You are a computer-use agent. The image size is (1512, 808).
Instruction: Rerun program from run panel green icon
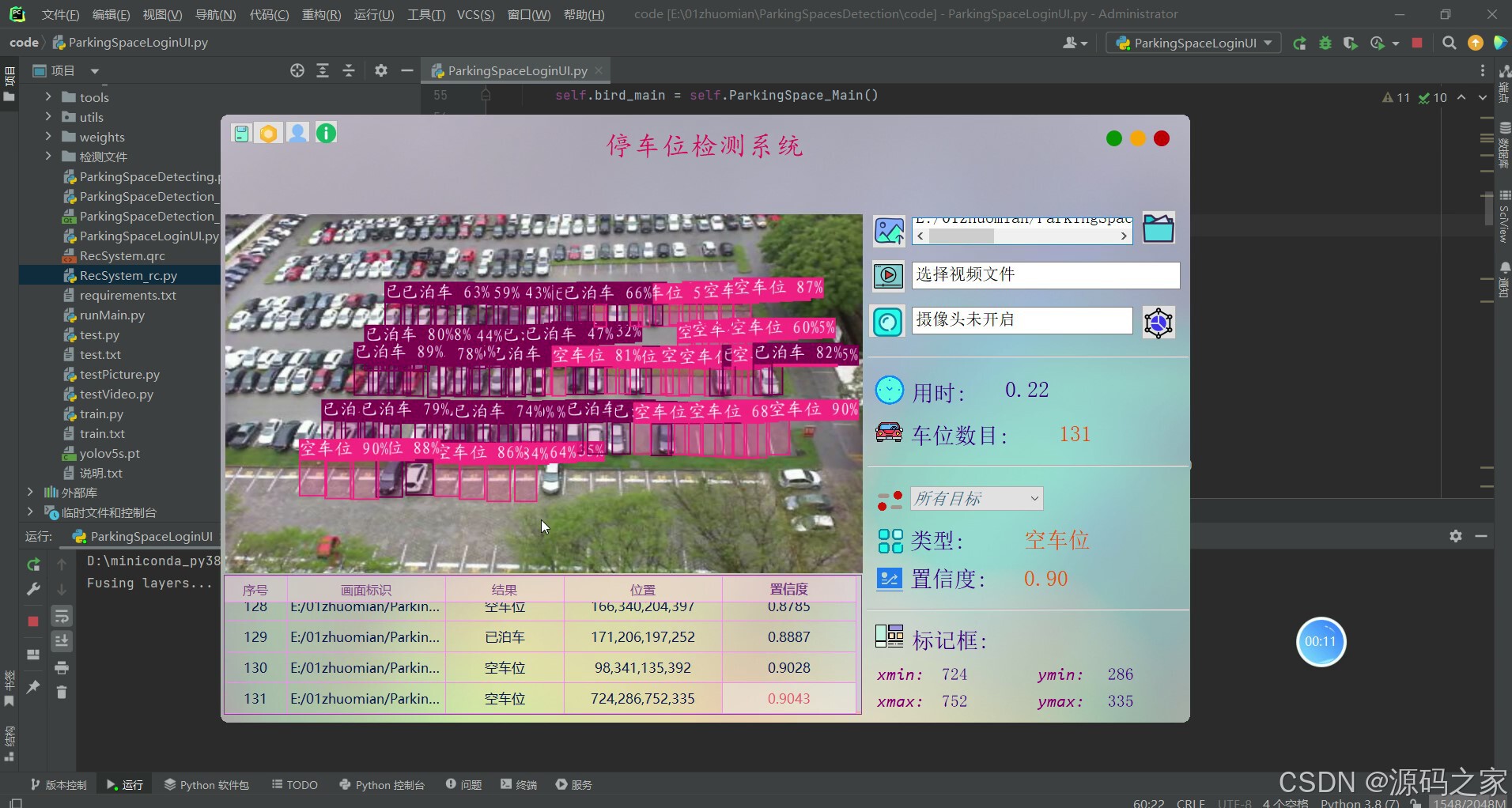33,564
